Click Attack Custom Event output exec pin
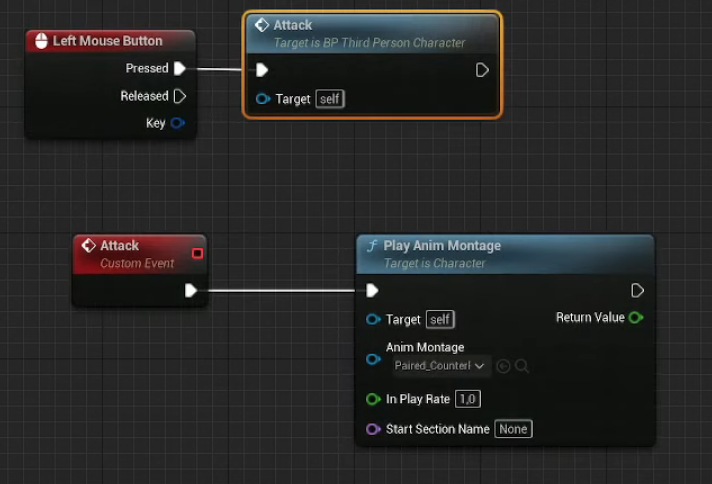This screenshot has width=712, height=484. (191, 291)
